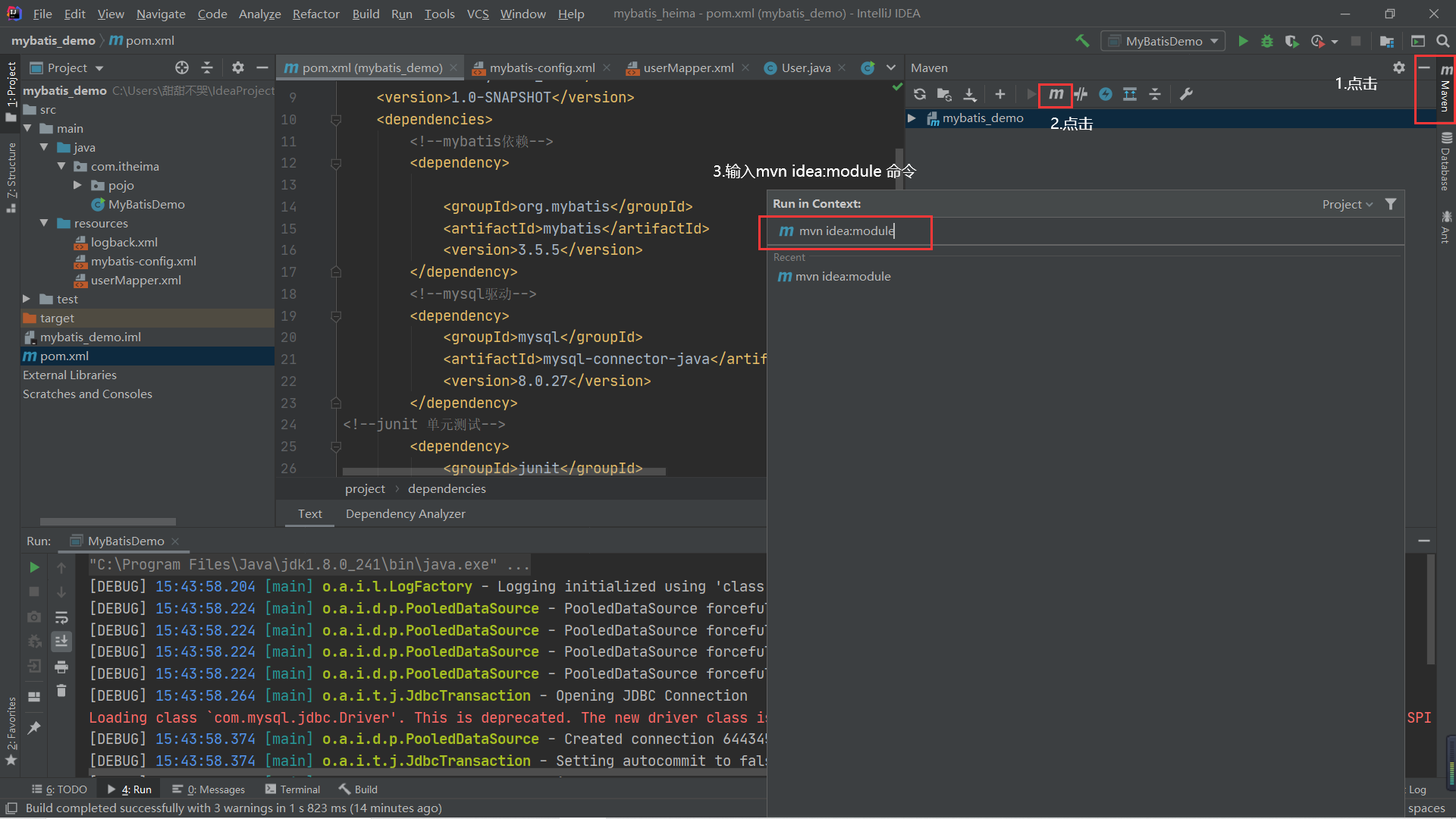Click Reimport All Maven Projects icon

(x=919, y=94)
